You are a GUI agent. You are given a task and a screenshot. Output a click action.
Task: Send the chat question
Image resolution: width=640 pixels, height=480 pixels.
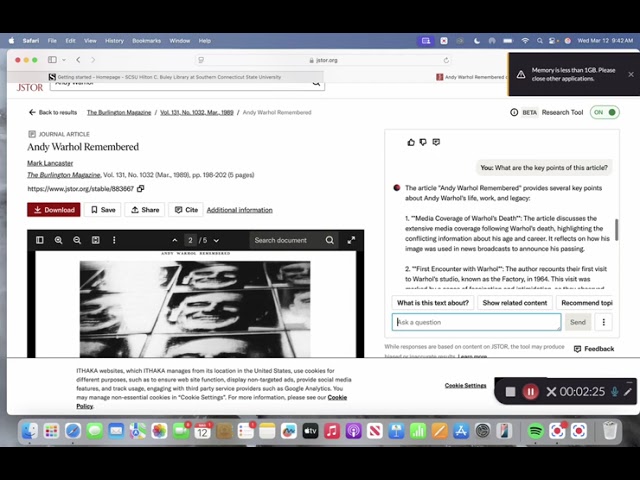pos(578,322)
